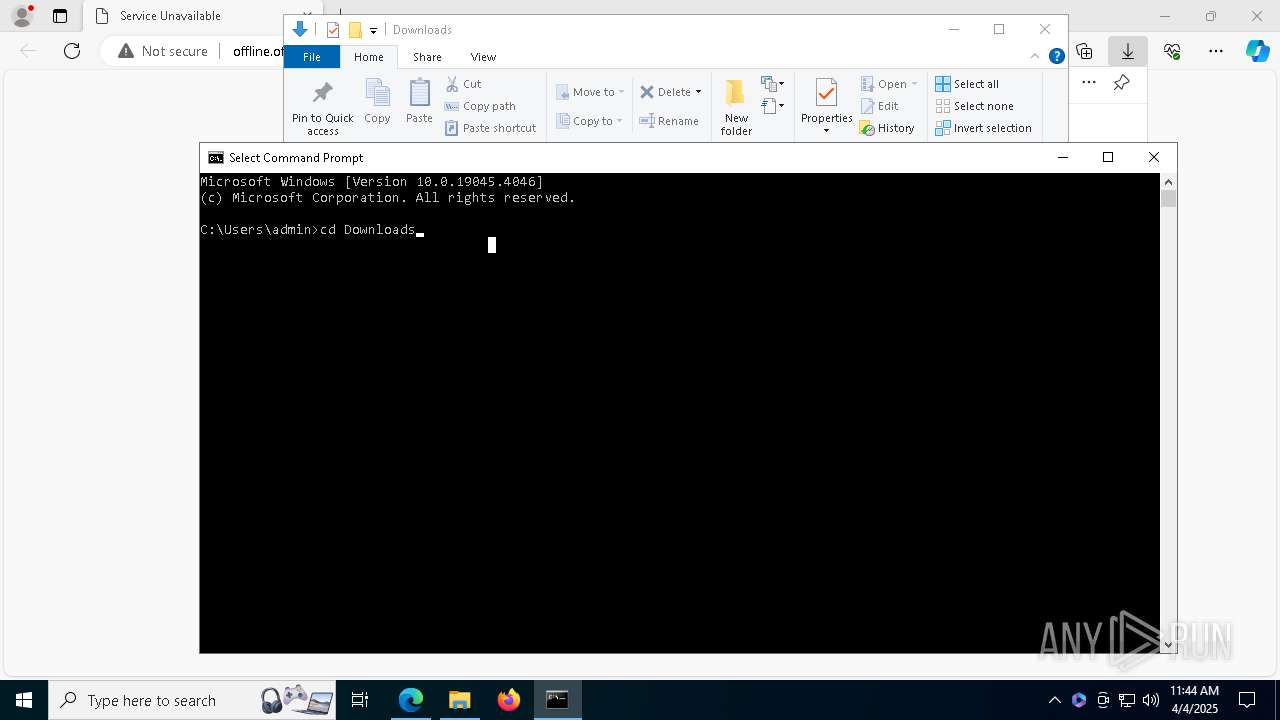Click the Edge address bar URL
This screenshot has height=720, width=1280.
(x=258, y=51)
